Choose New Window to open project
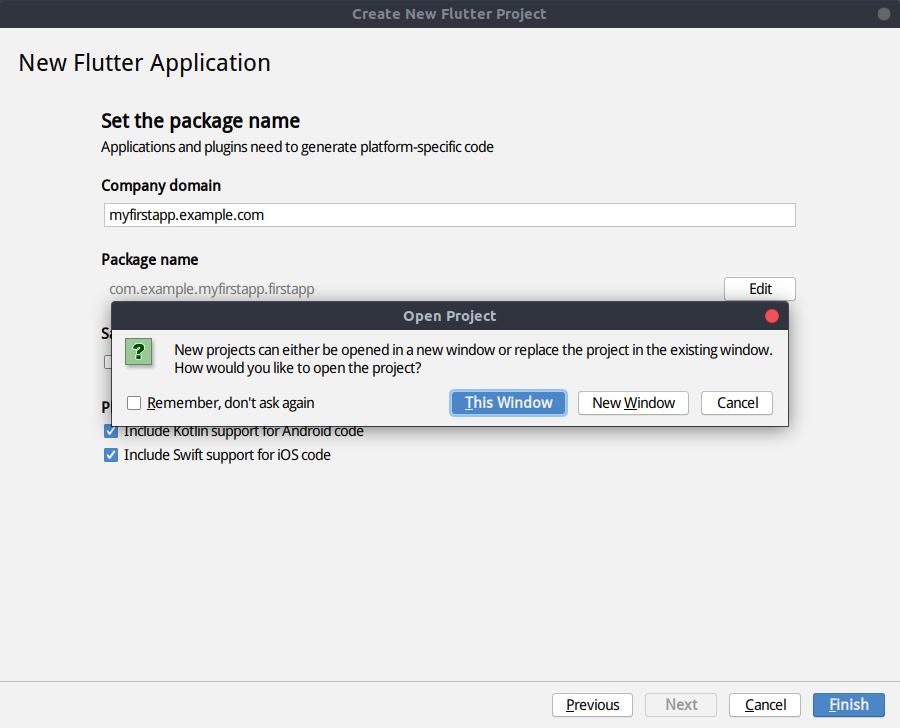Image resolution: width=900 pixels, height=728 pixels. click(633, 403)
